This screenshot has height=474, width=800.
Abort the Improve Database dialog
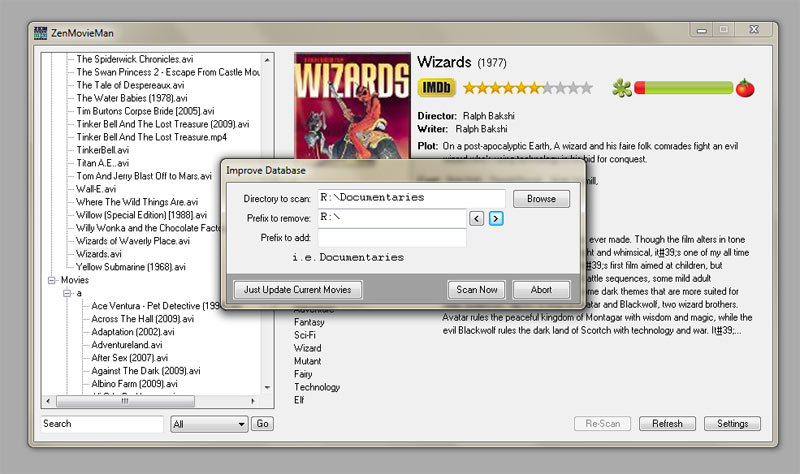pyautogui.click(x=541, y=290)
